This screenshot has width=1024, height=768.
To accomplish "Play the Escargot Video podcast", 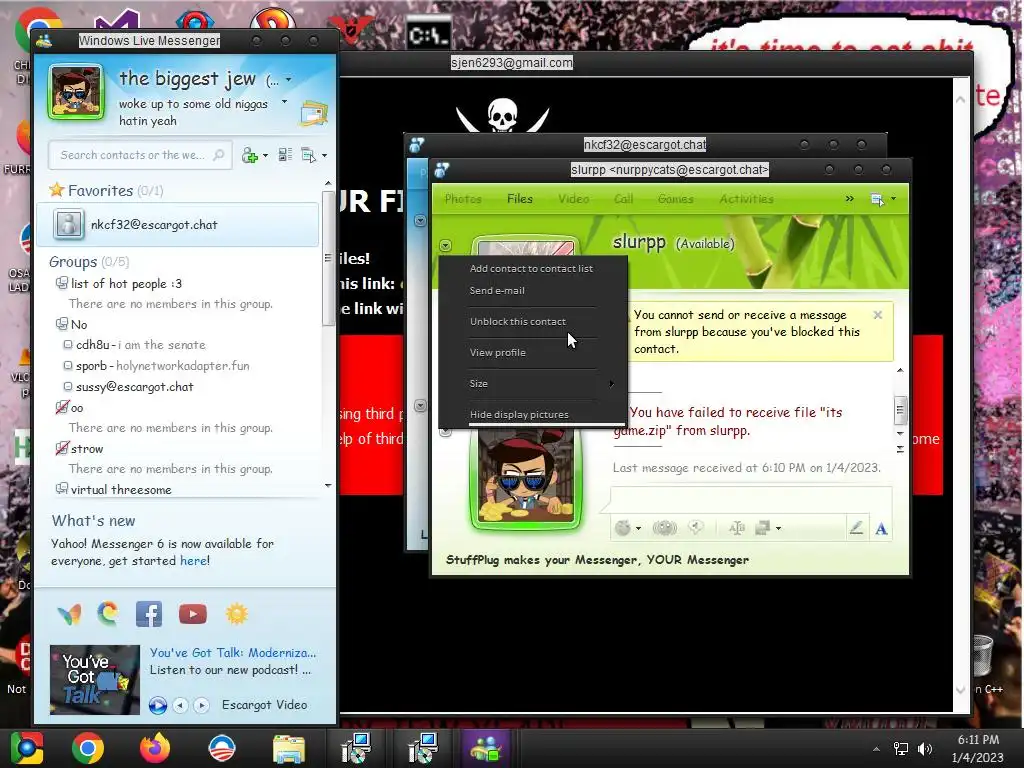I will point(157,705).
